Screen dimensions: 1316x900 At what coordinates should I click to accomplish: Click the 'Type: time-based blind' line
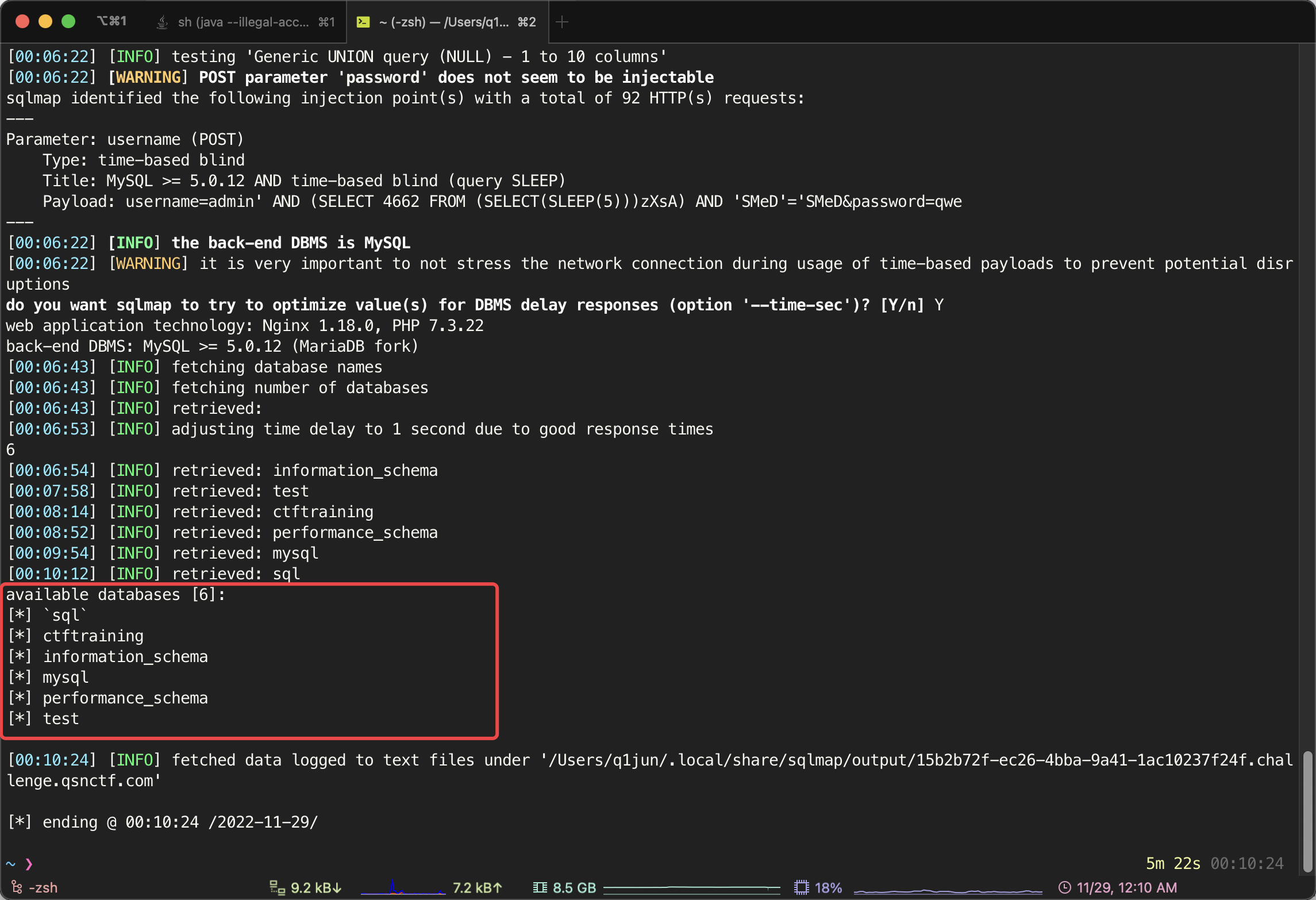(x=144, y=160)
